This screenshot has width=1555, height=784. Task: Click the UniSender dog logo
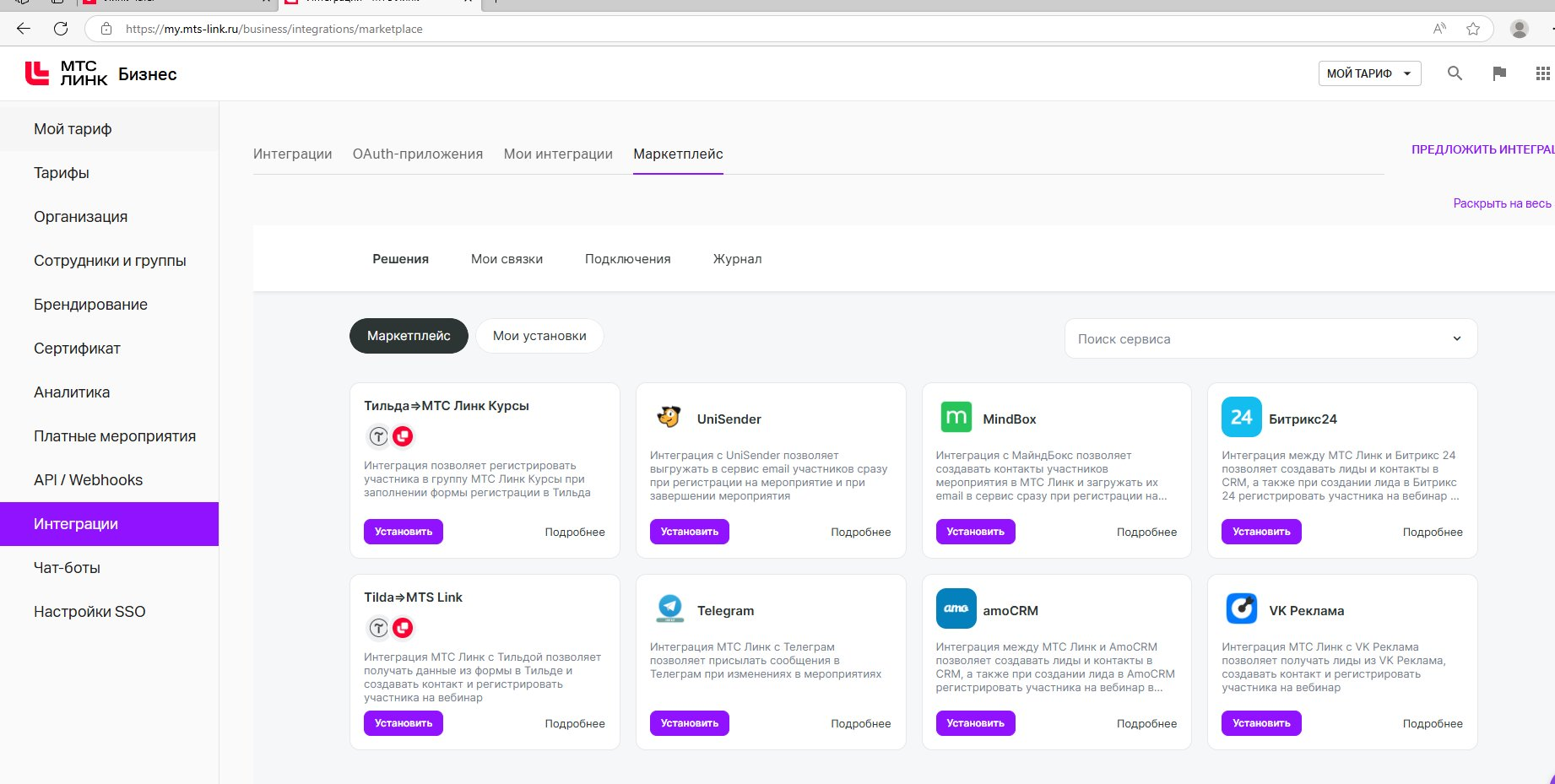[x=669, y=417]
